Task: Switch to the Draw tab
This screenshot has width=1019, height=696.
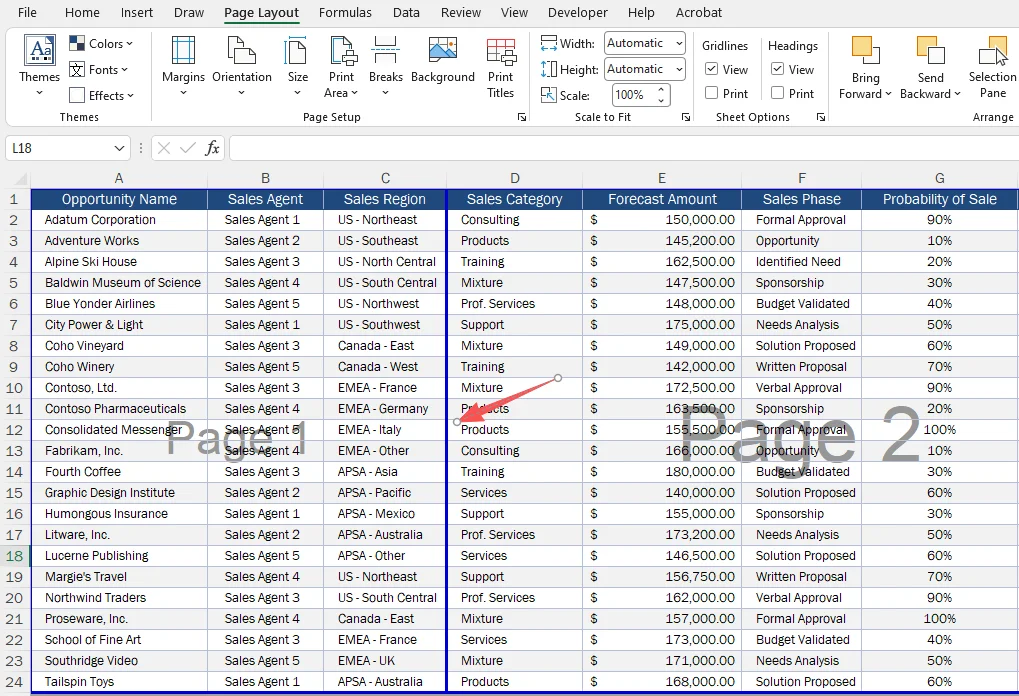Action: (x=189, y=12)
